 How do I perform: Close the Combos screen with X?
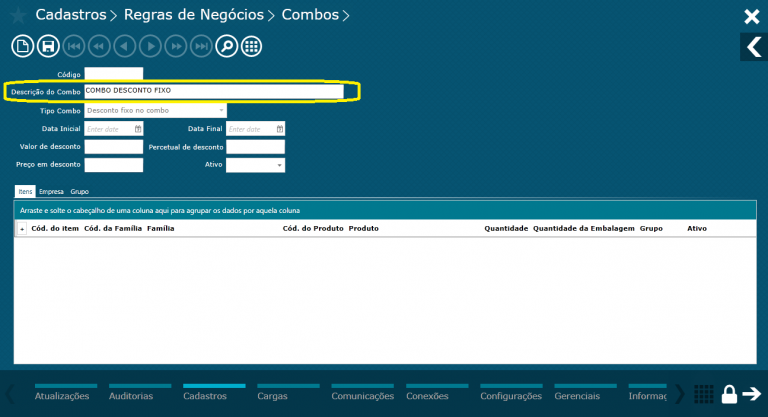pos(752,17)
